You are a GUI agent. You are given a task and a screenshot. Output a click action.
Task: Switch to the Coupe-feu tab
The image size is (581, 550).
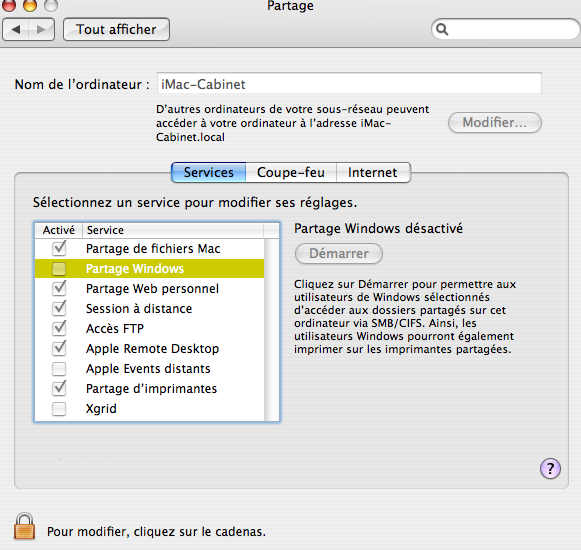click(291, 172)
